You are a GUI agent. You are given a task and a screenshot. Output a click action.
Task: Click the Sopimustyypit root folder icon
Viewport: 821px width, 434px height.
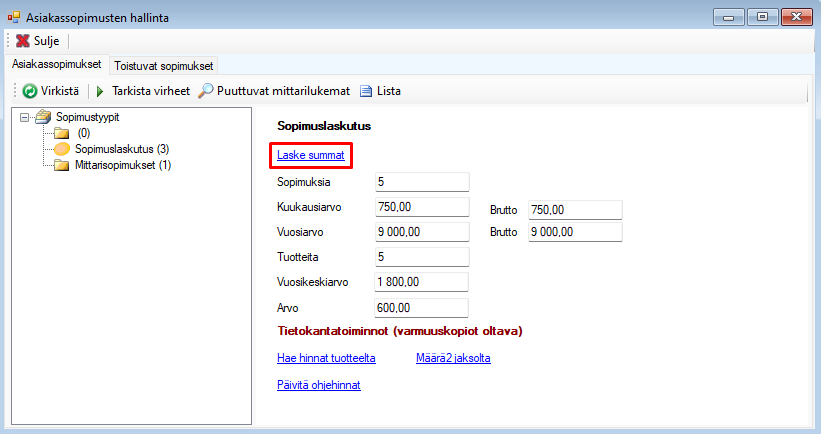(x=43, y=117)
